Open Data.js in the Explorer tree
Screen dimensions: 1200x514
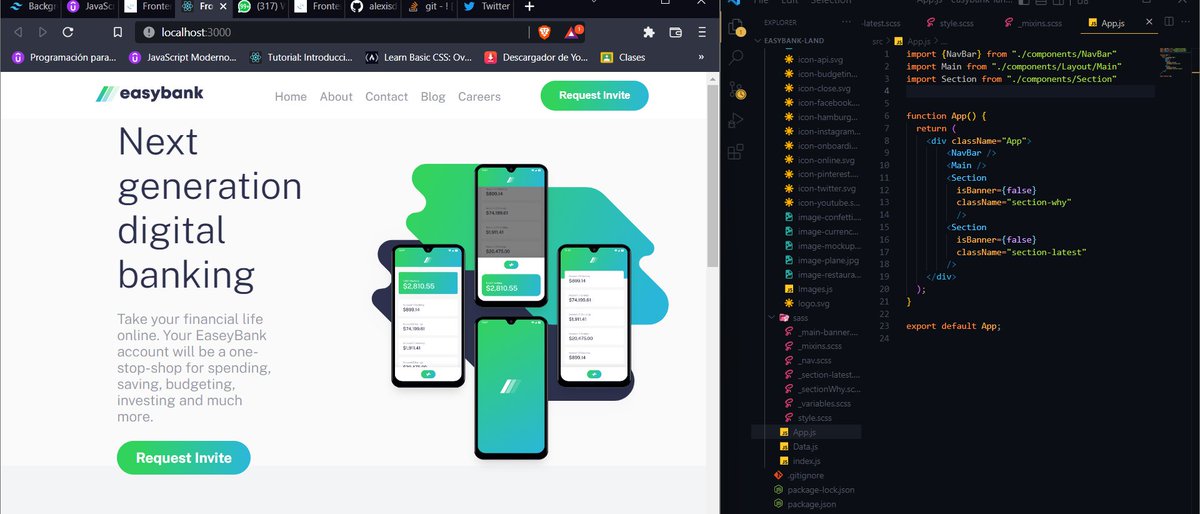806,446
